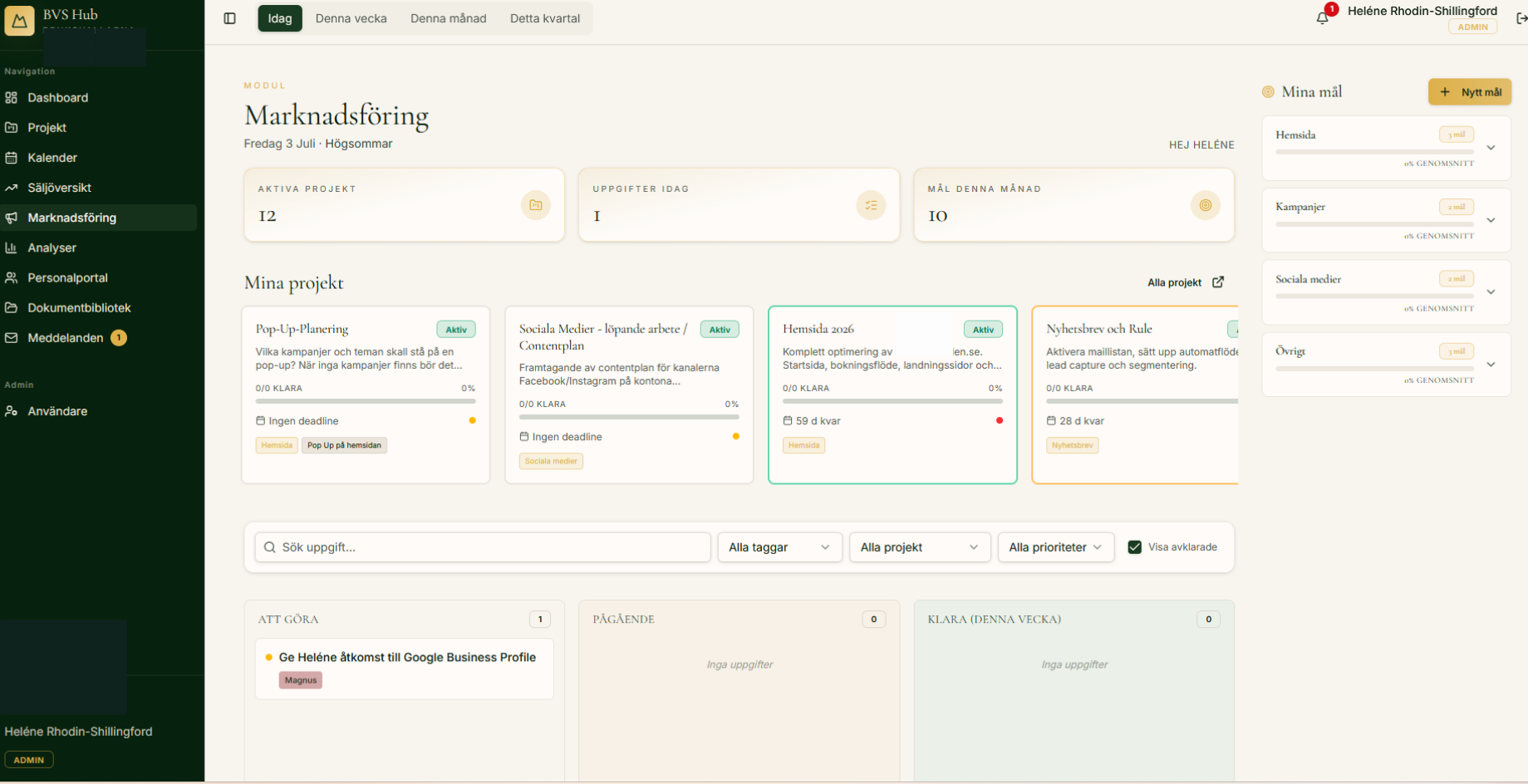Focus the Sök uppgift search field
Viewport: 1528px width, 784px height.
483,547
